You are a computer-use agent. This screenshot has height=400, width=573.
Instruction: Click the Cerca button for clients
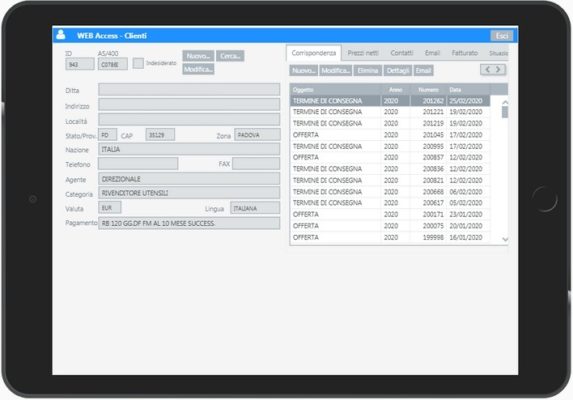(230, 56)
